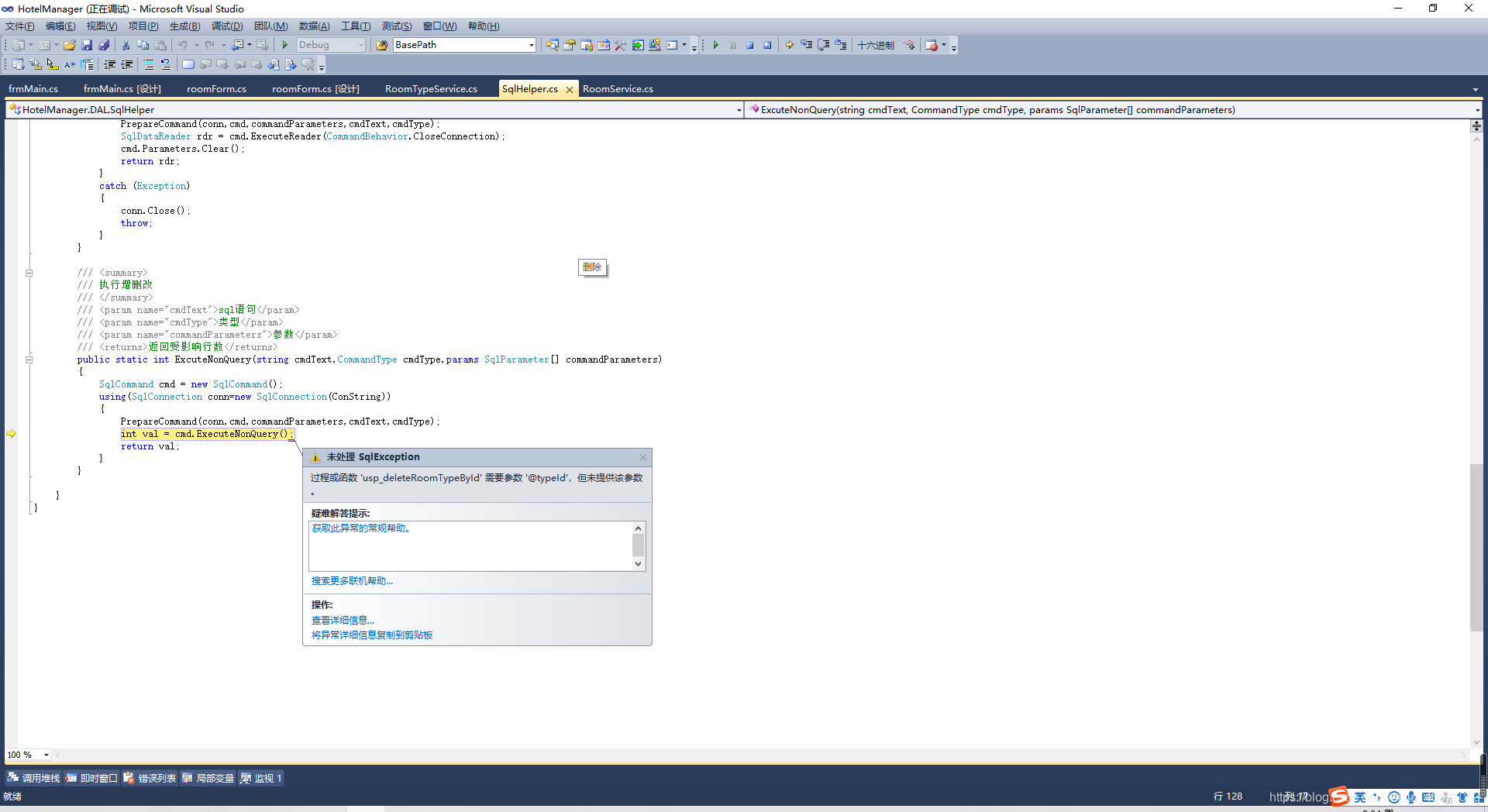Screen dimensions: 1488x812
Task: Increase line indent icon
Action: pyautogui.click(x=127, y=65)
